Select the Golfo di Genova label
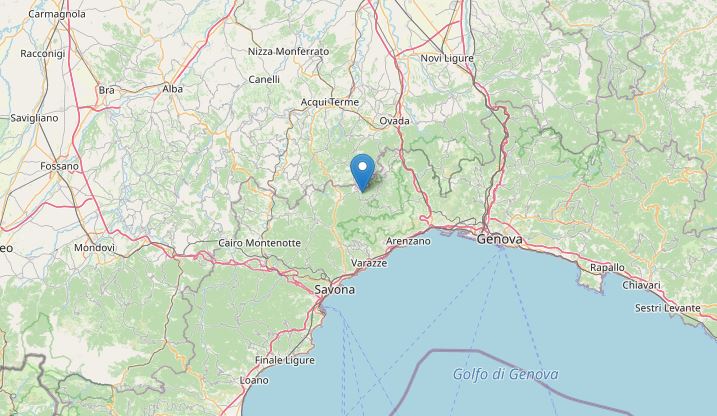Image resolution: width=717 pixels, height=416 pixels. (506, 374)
